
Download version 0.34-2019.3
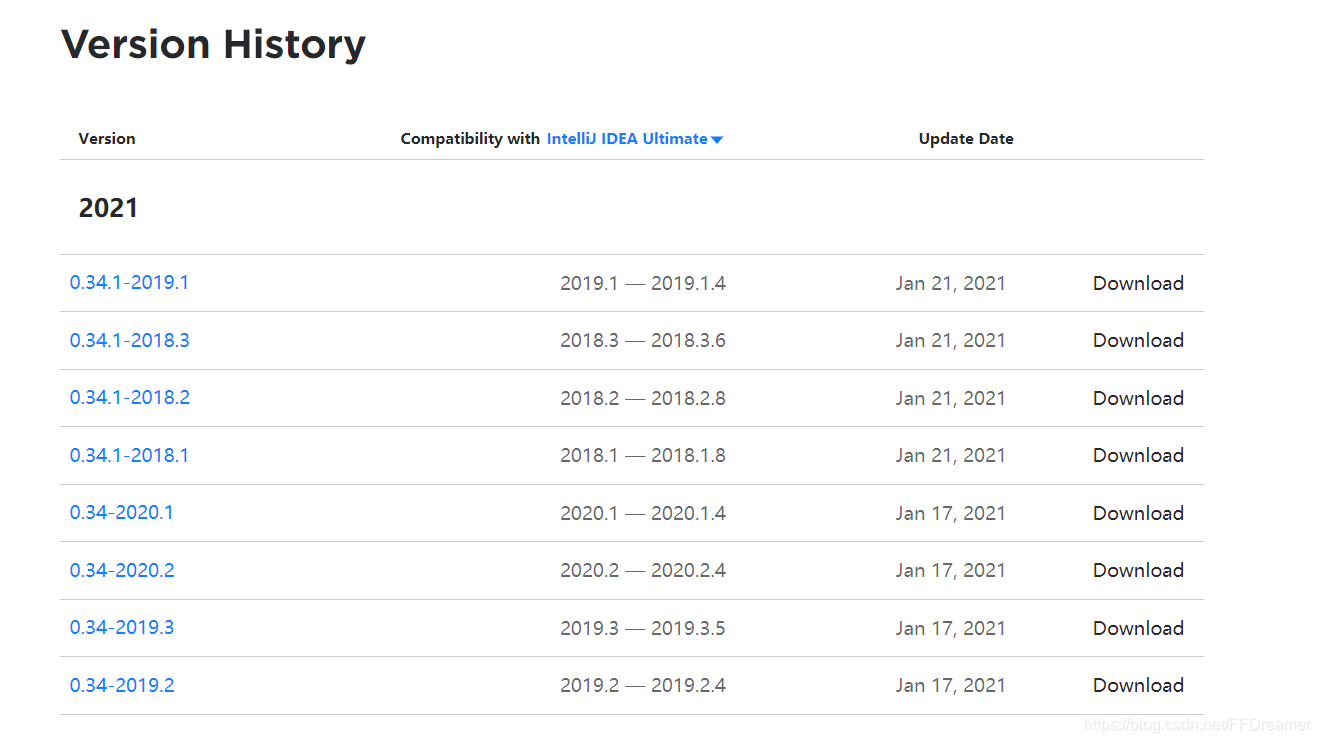click(1138, 628)
